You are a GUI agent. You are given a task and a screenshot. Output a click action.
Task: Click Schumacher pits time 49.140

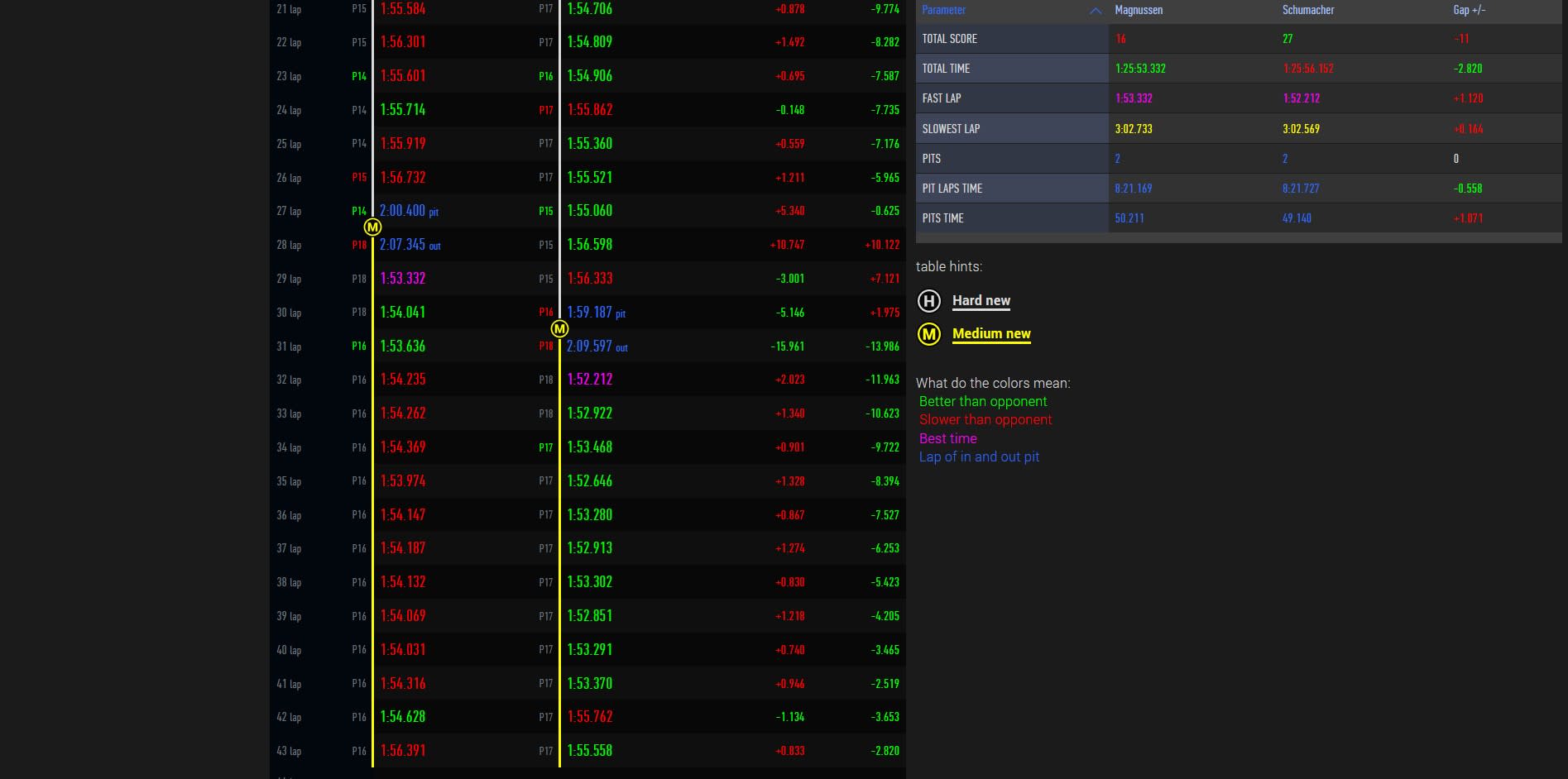point(1297,218)
